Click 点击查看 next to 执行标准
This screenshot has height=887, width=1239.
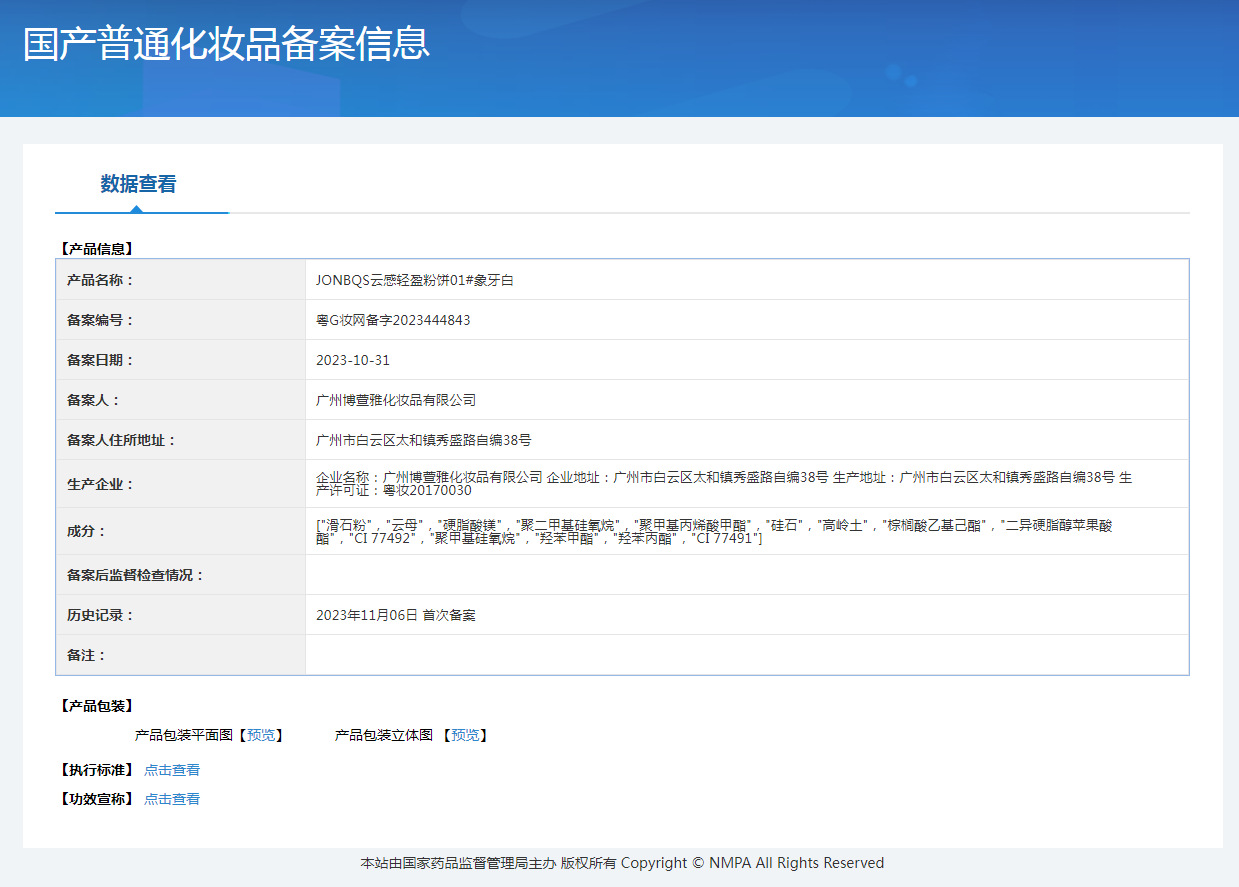pyautogui.click(x=172, y=770)
